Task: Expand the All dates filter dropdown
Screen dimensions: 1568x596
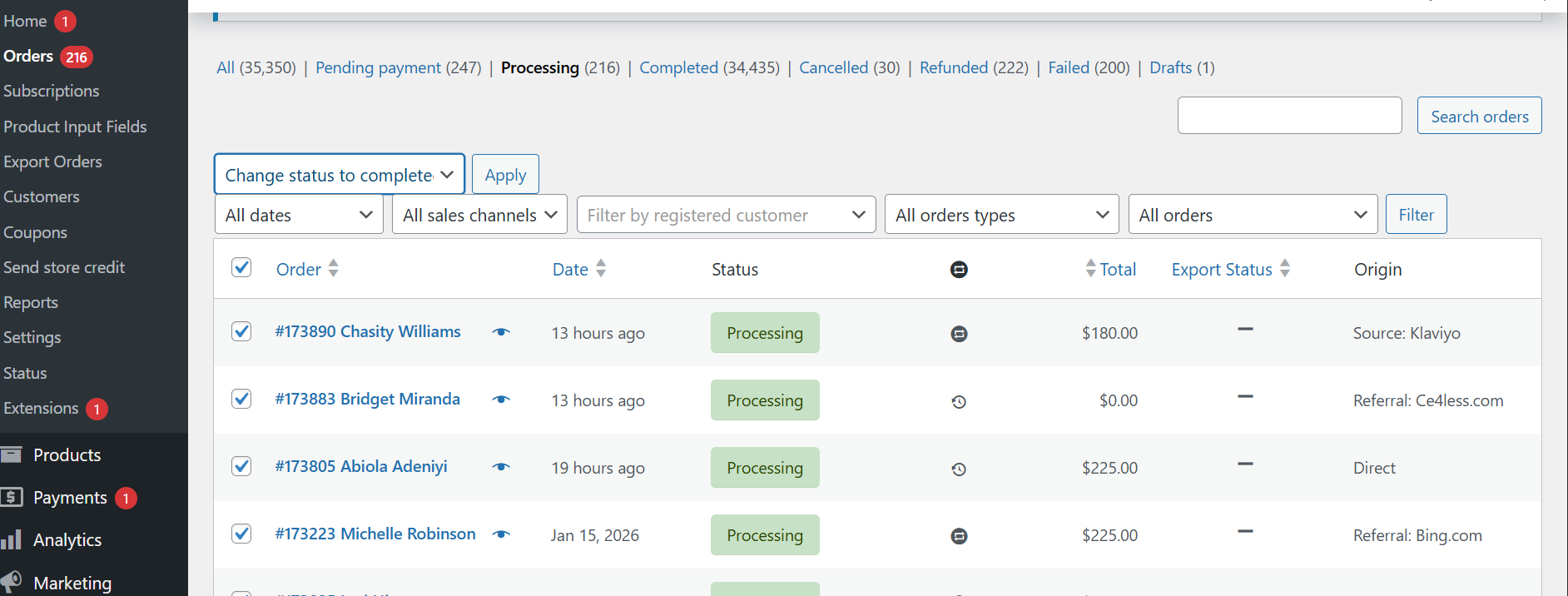Action: point(299,215)
